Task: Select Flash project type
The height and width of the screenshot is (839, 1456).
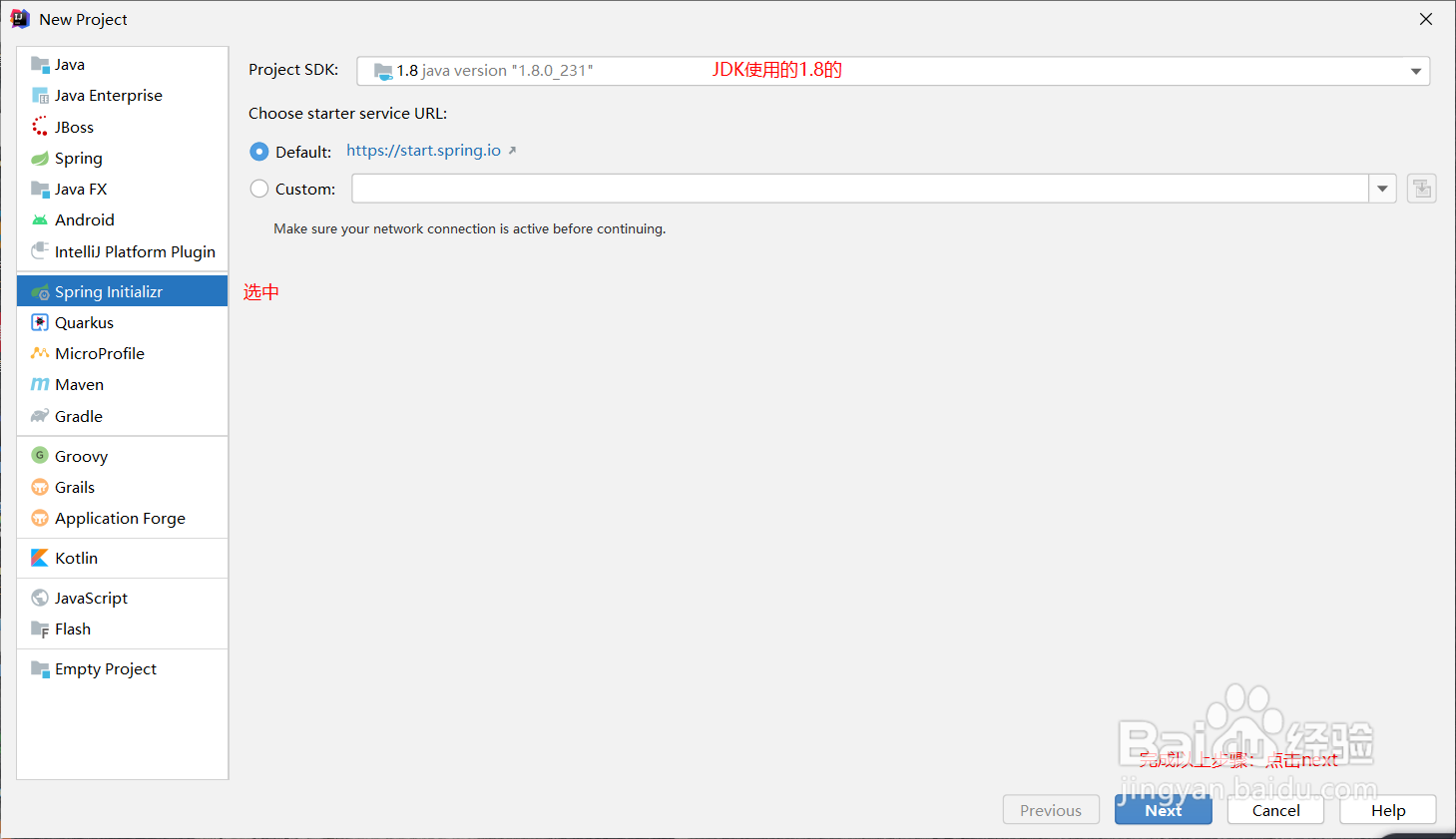Action: (x=123, y=629)
